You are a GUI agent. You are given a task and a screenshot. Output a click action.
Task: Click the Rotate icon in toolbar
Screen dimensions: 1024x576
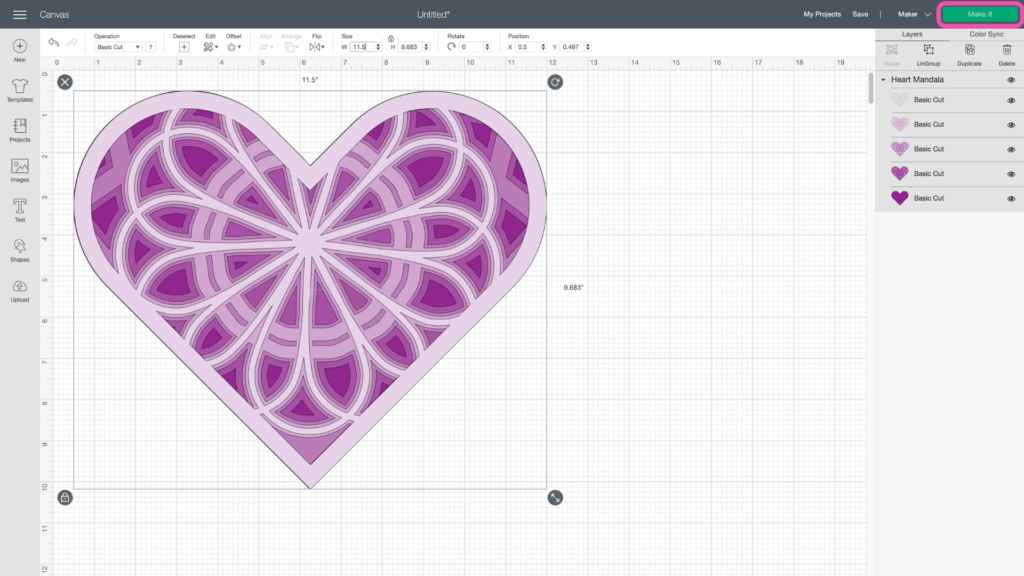point(451,47)
